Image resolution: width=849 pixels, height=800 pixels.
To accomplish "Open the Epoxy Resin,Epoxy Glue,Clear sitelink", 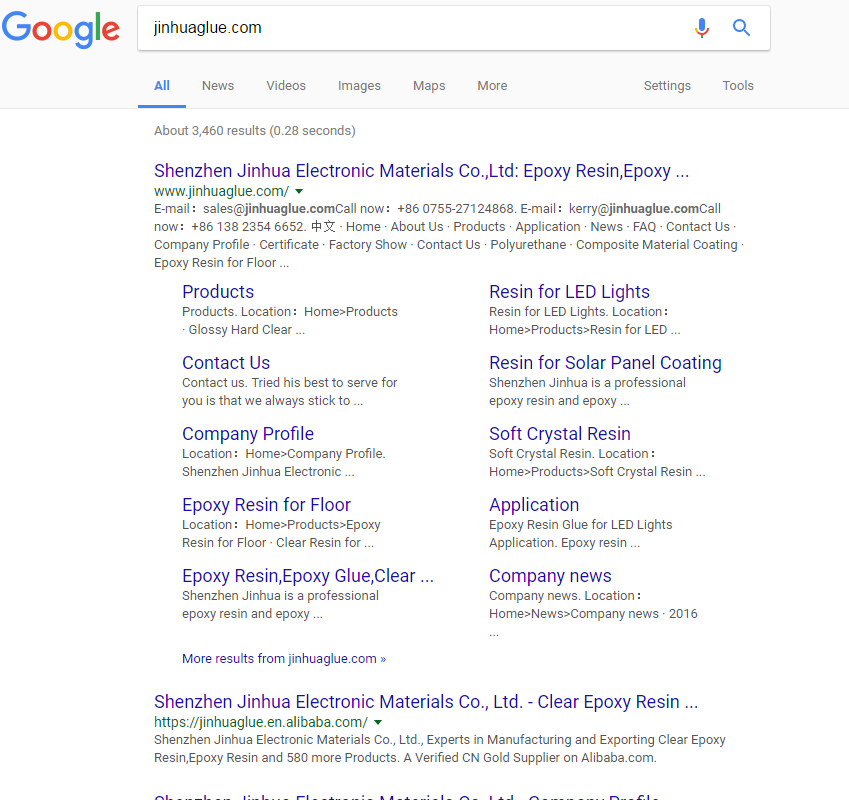I will pyautogui.click(x=308, y=575).
